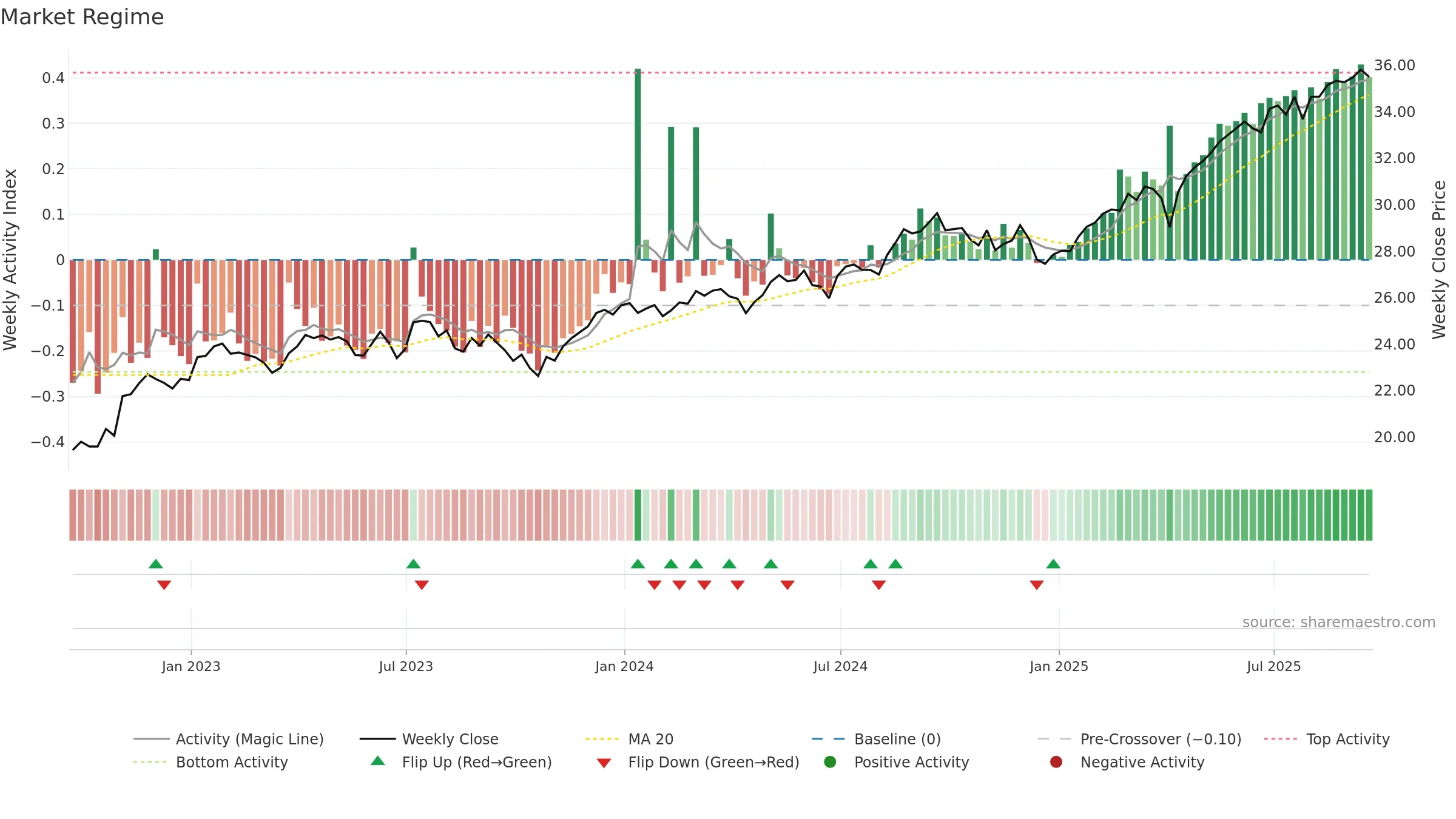Image resolution: width=1456 pixels, height=819 pixels.
Task: Click the 28.00 price axis label
Action: [x=1394, y=251]
